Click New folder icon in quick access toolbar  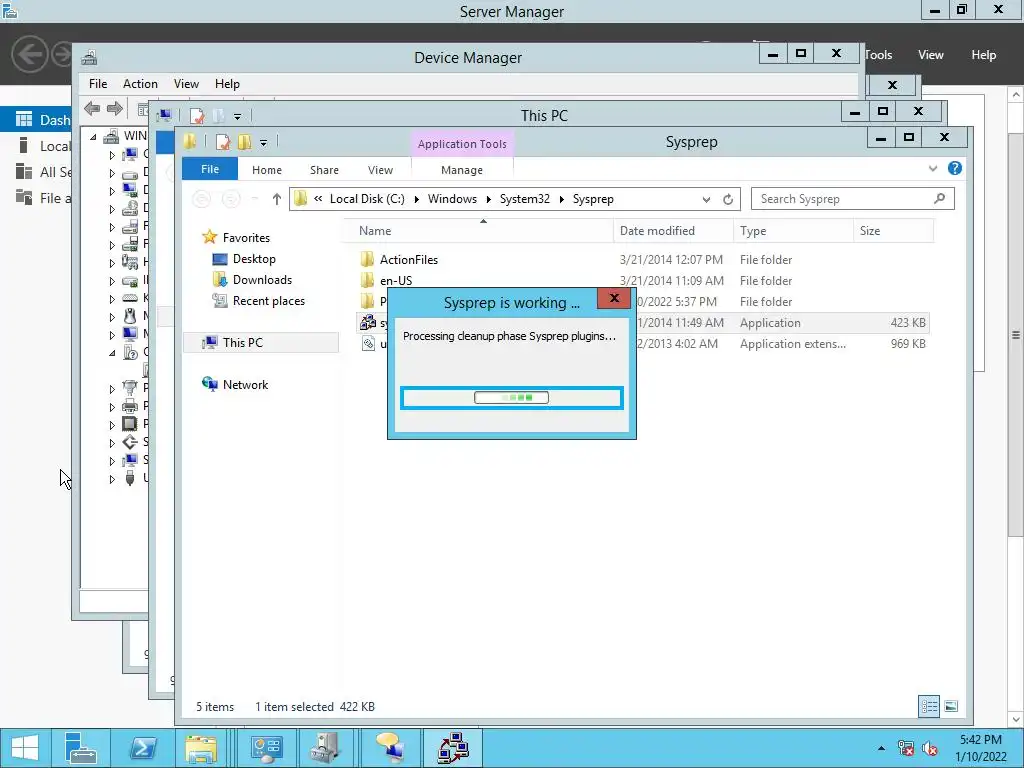click(244, 142)
